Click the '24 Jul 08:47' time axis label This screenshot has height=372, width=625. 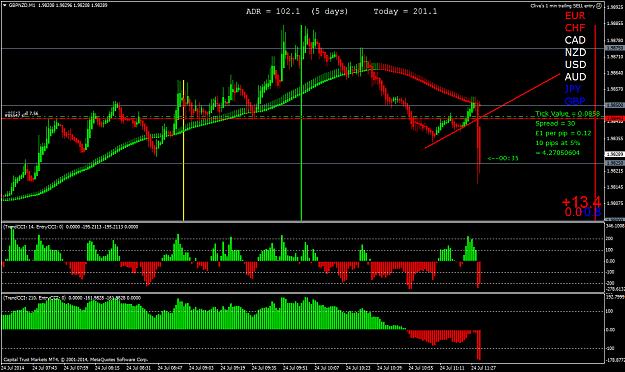[170, 368]
